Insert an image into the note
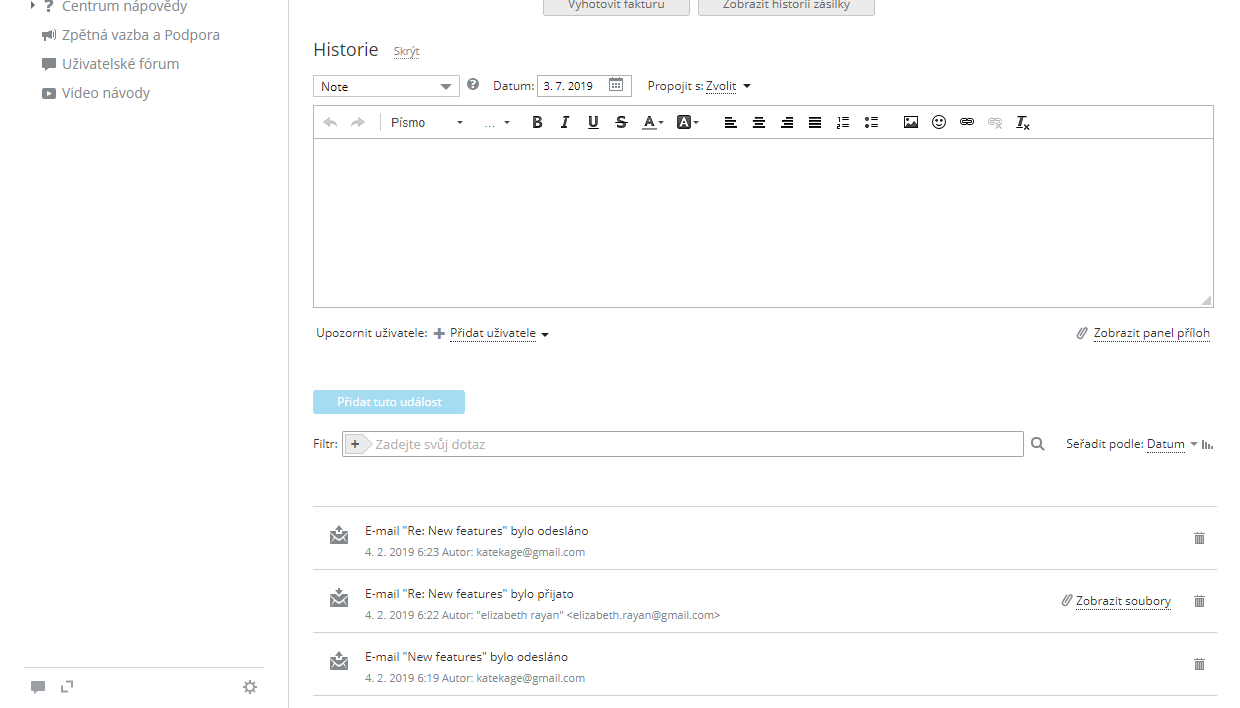Image resolution: width=1240 pixels, height=708 pixels. pyautogui.click(x=910, y=122)
